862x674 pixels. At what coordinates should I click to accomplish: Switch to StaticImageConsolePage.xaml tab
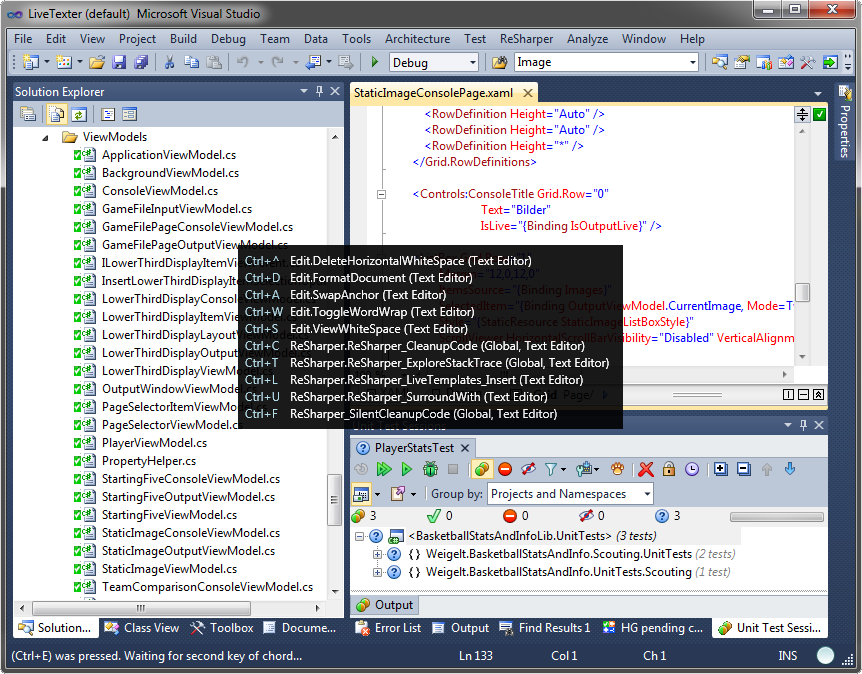[x=433, y=93]
